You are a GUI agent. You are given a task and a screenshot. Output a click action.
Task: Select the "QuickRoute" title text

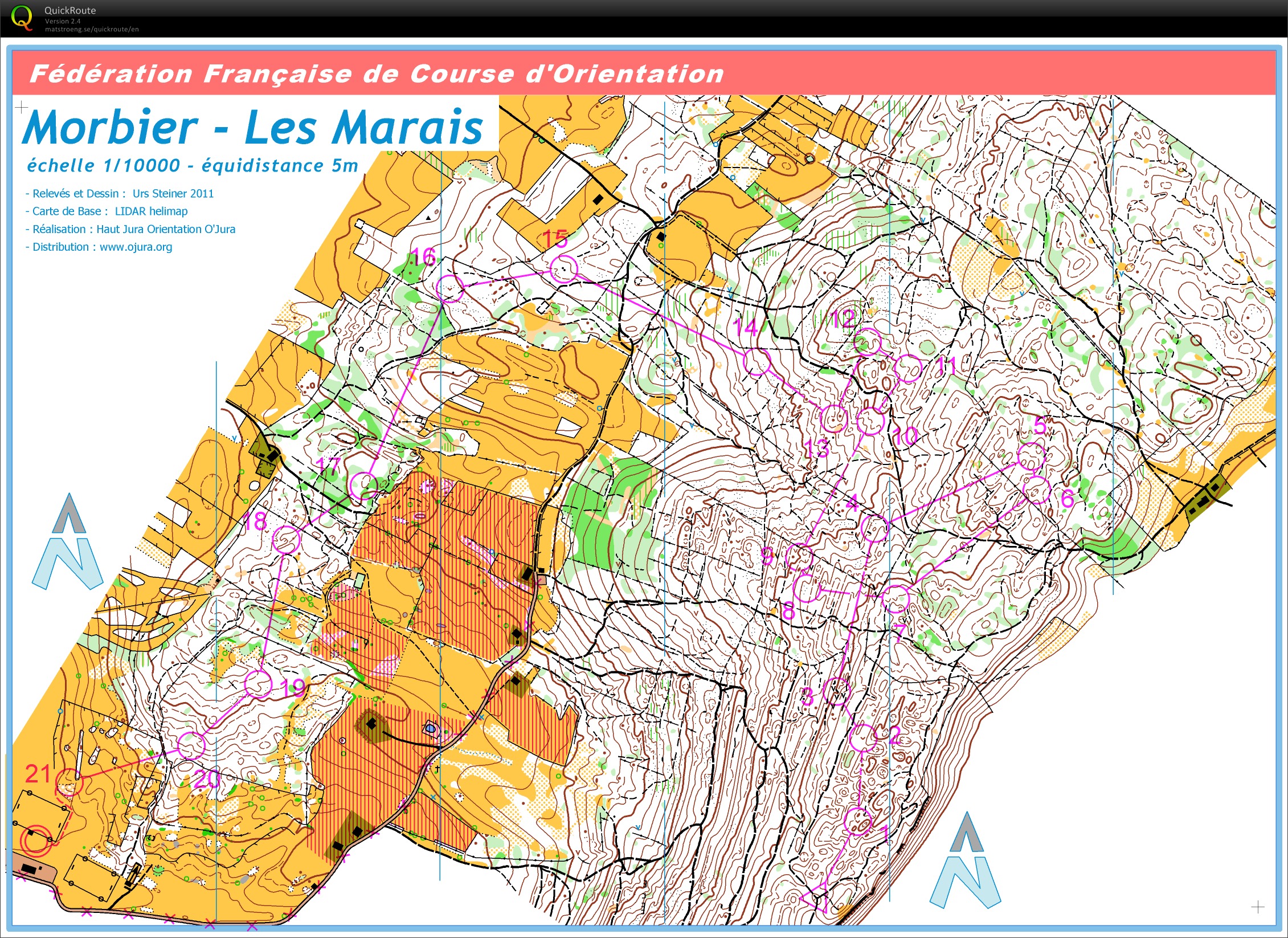click(70, 10)
